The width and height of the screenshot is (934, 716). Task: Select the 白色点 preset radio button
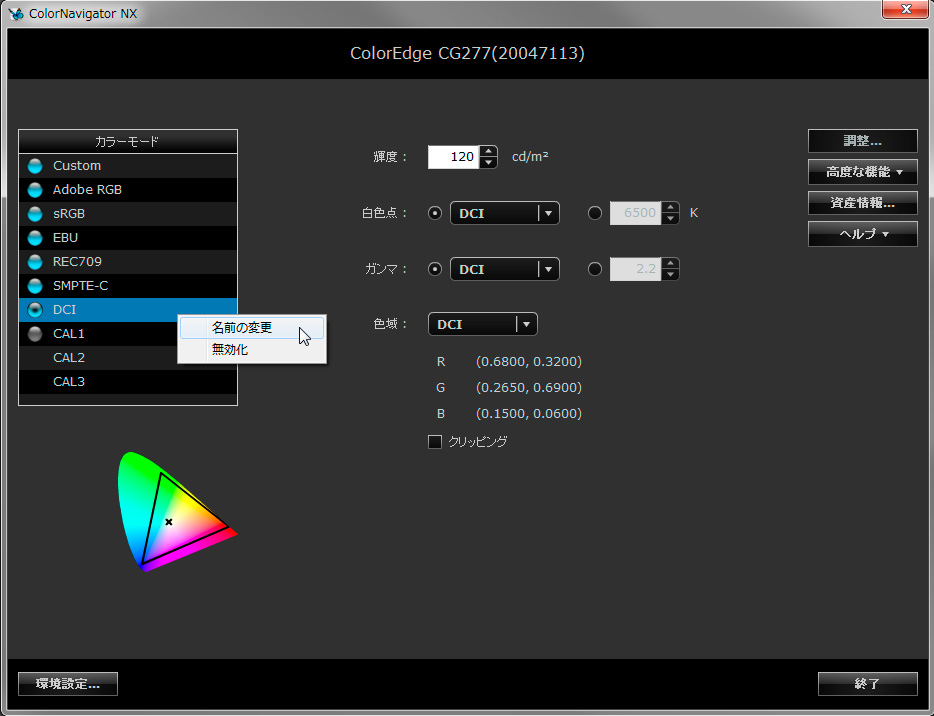click(x=435, y=213)
